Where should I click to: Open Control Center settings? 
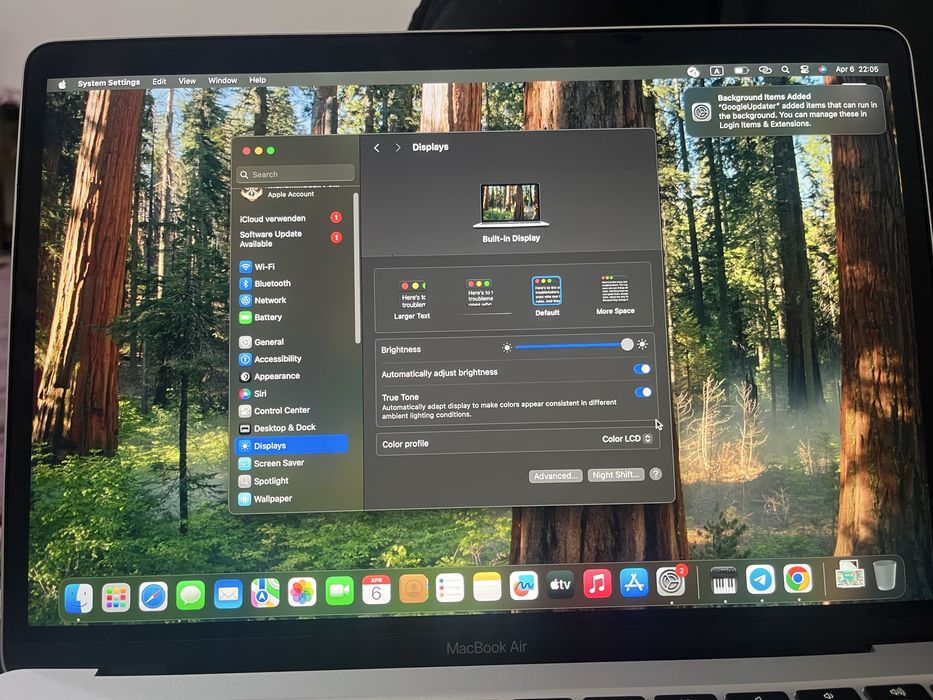click(274, 410)
